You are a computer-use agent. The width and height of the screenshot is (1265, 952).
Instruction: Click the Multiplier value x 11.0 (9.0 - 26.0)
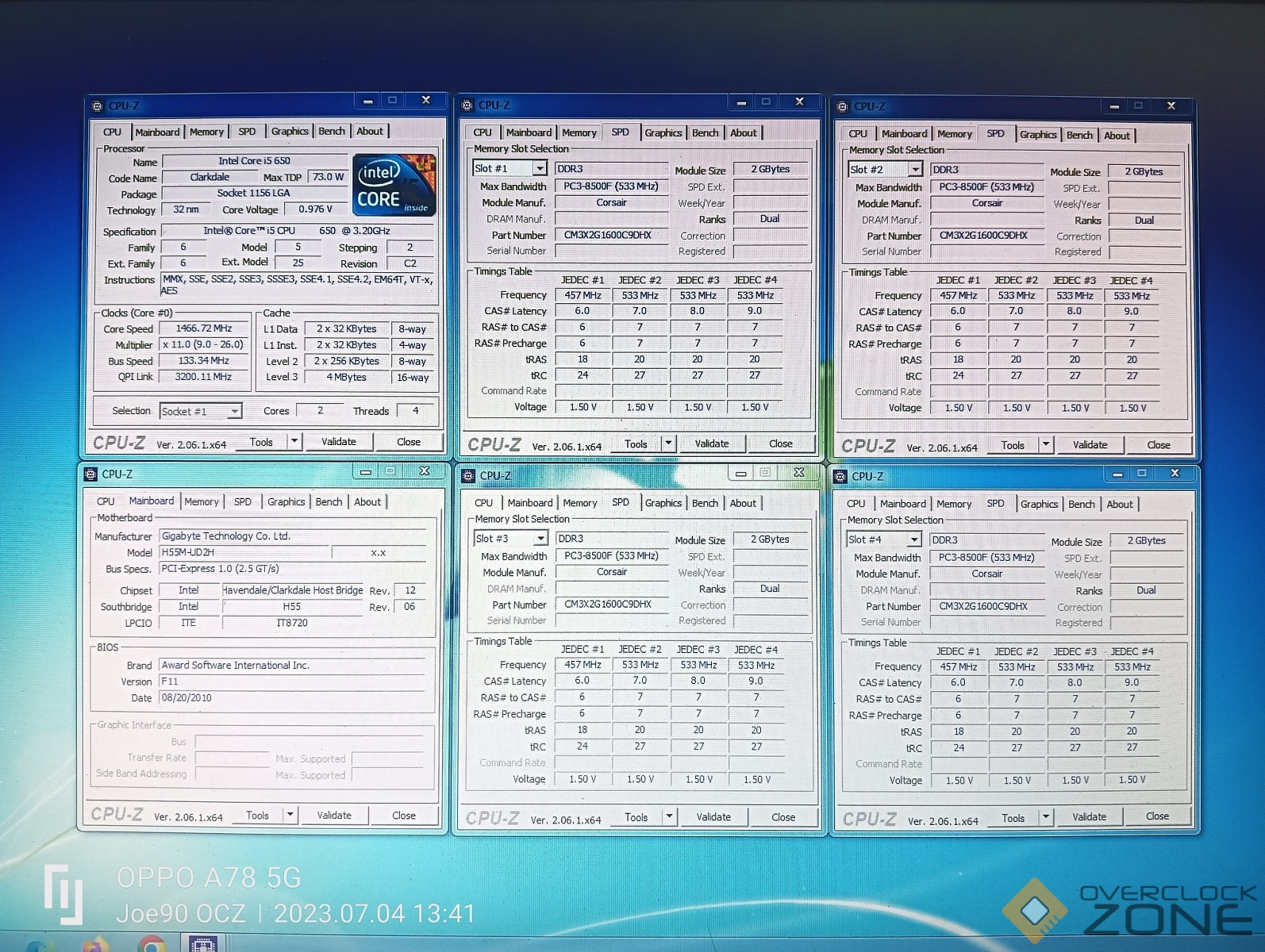coord(204,344)
